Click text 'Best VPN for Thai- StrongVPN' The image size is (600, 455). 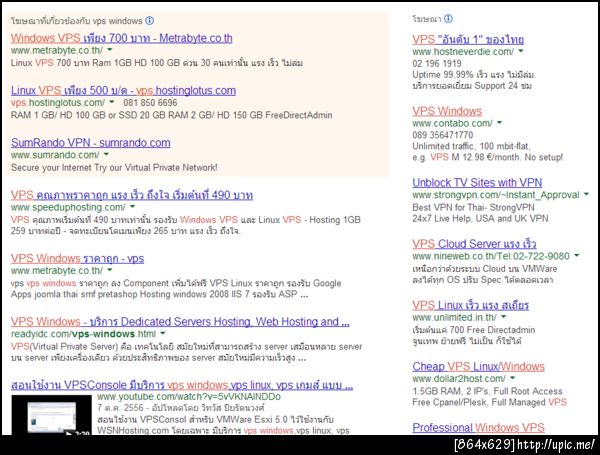coord(473,207)
